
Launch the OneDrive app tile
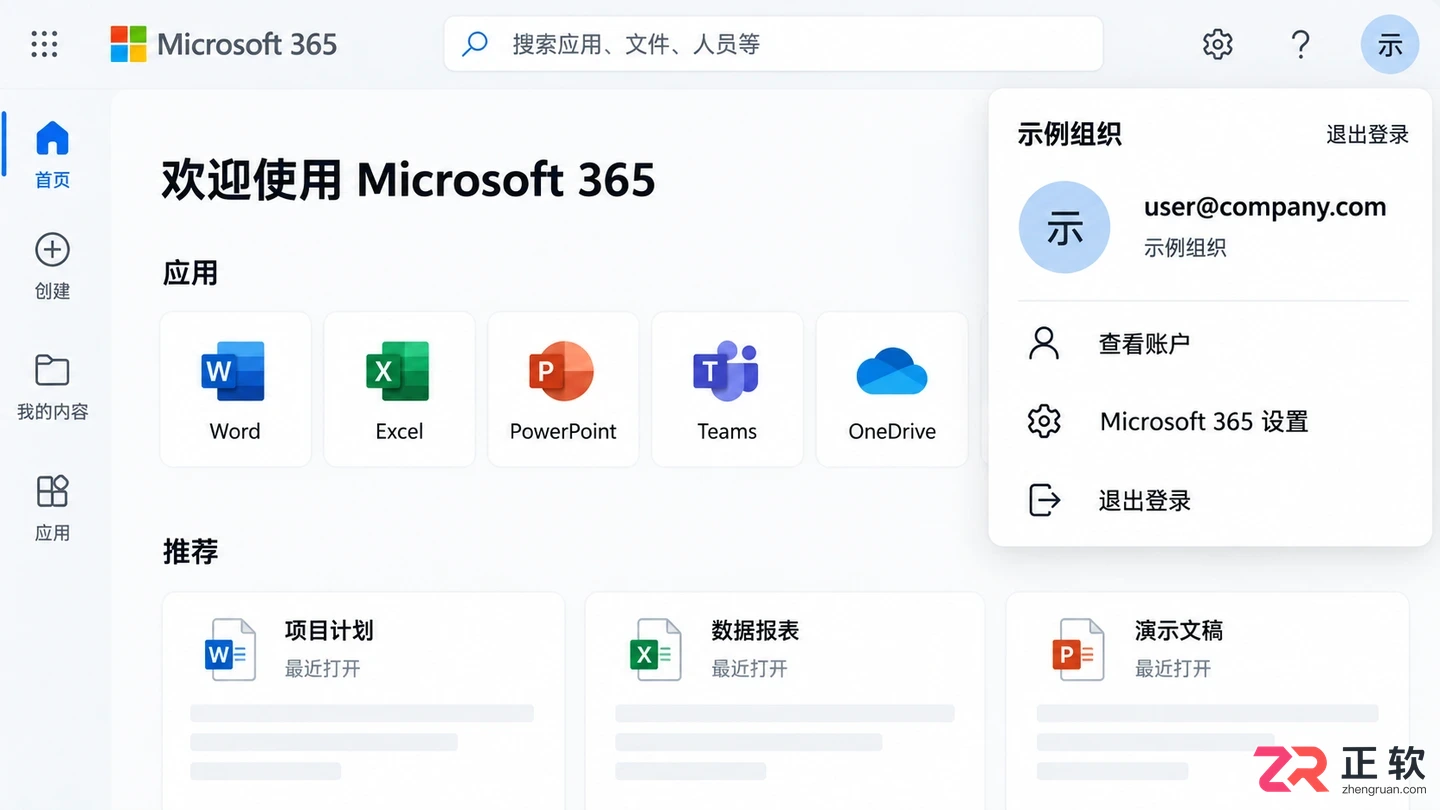coord(892,389)
